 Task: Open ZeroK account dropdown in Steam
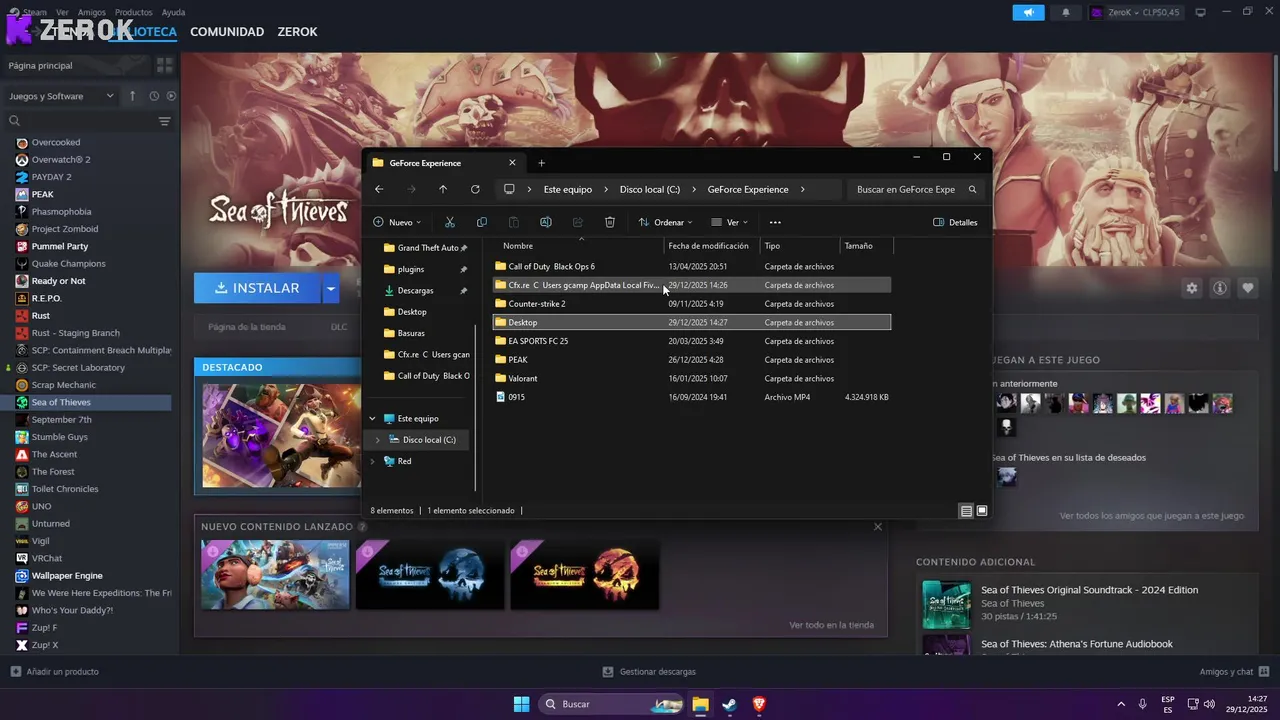1136,12
